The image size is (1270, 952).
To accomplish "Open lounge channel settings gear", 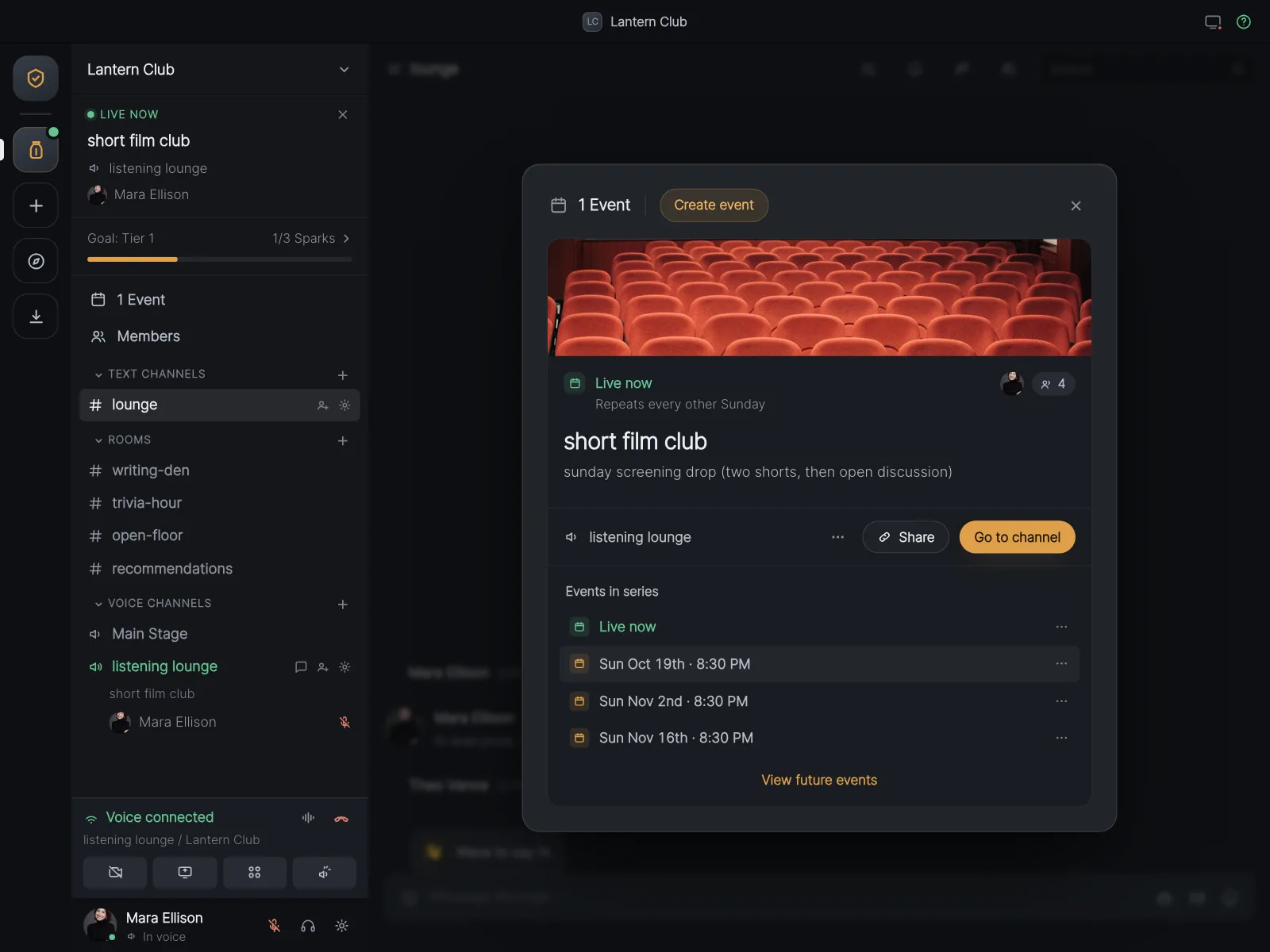I will pyautogui.click(x=344, y=405).
